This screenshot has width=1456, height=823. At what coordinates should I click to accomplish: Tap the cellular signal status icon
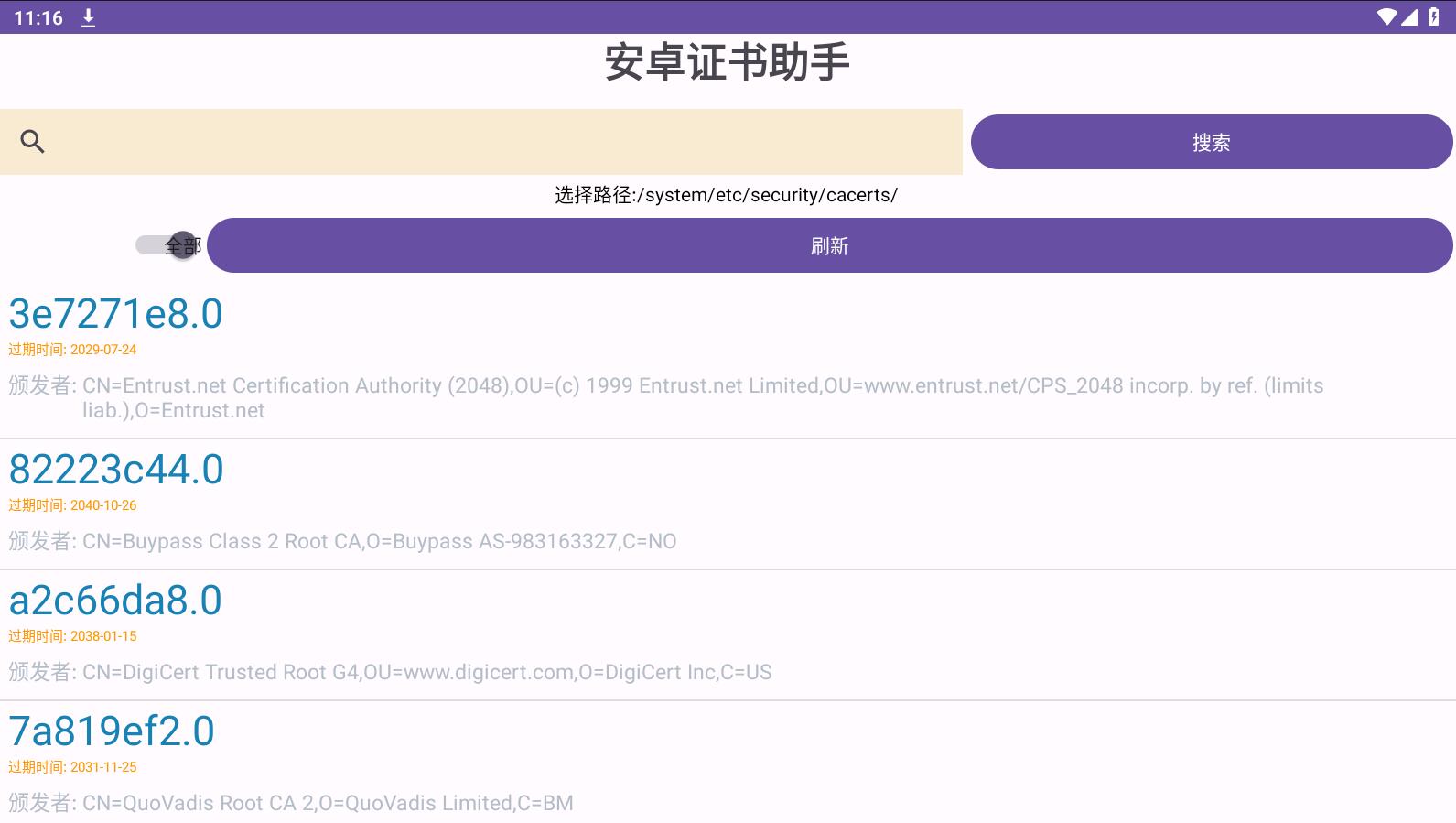1409,17
